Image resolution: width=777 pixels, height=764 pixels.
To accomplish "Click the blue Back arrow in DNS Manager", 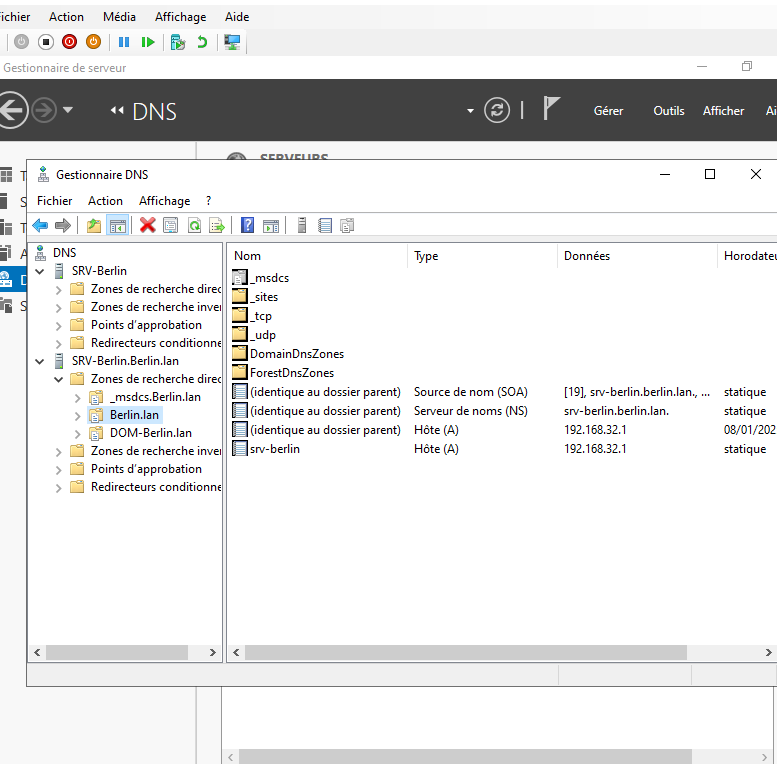I will coord(40,225).
